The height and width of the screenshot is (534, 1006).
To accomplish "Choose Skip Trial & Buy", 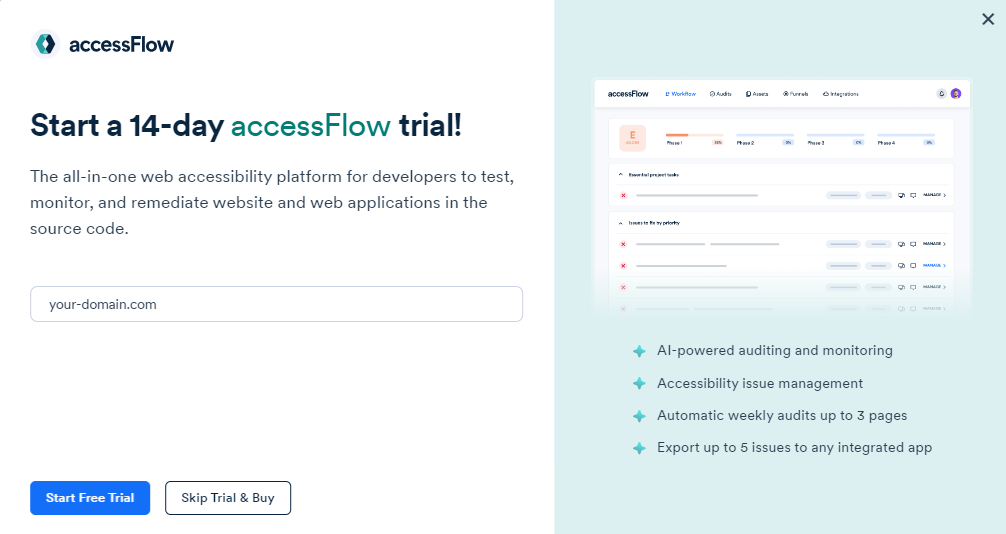I will pyautogui.click(x=228, y=498).
